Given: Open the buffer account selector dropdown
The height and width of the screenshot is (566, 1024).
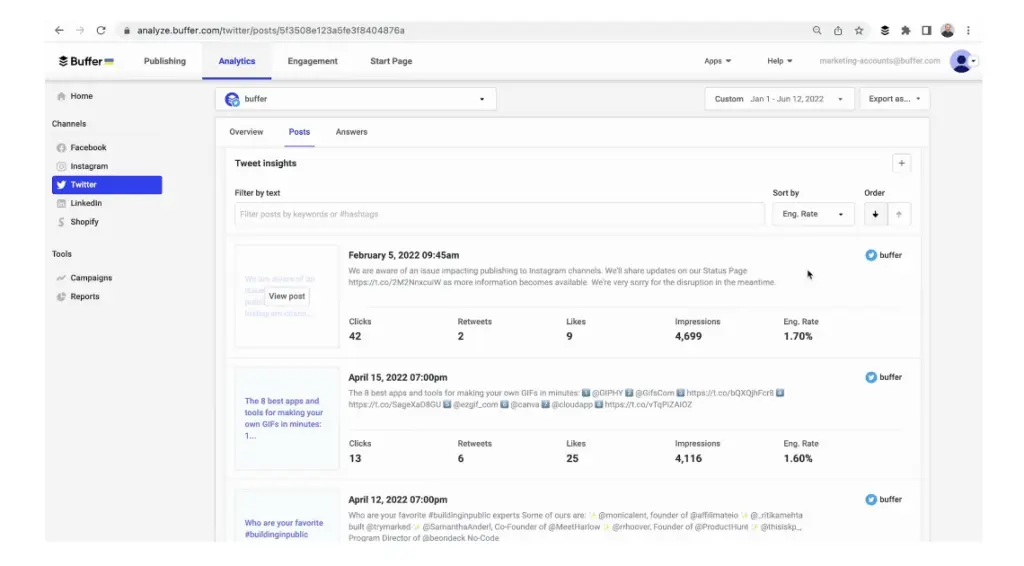Looking at the screenshot, I should tap(356, 99).
